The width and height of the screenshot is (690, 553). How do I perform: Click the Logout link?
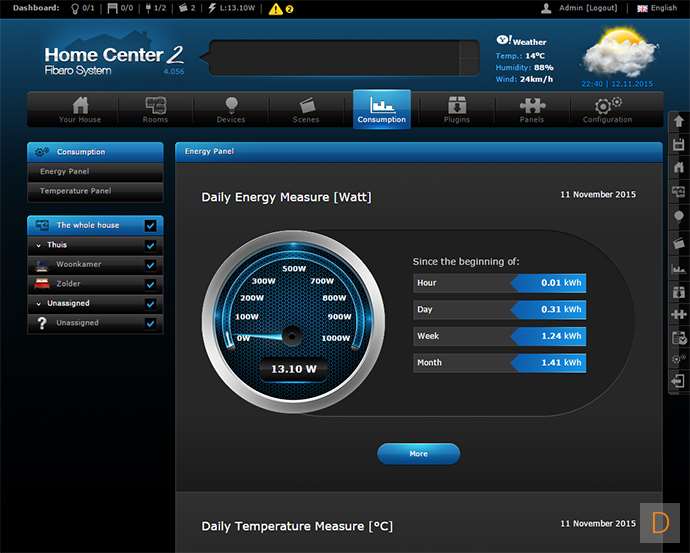click(x=602, y=8)
